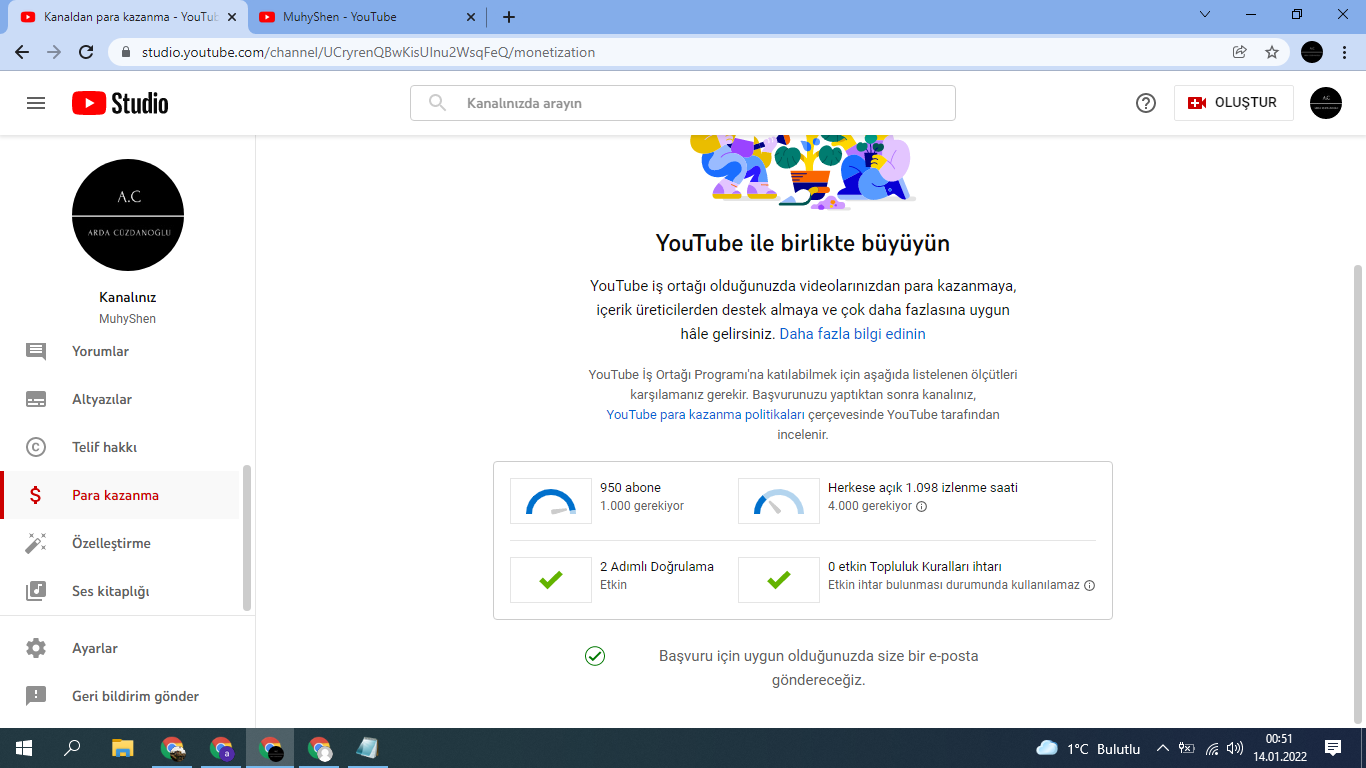This screenshot has height=768, width=1366.
Task: Open the taskbar clock showing 00:51
Action: click(x=1279, y=748)
